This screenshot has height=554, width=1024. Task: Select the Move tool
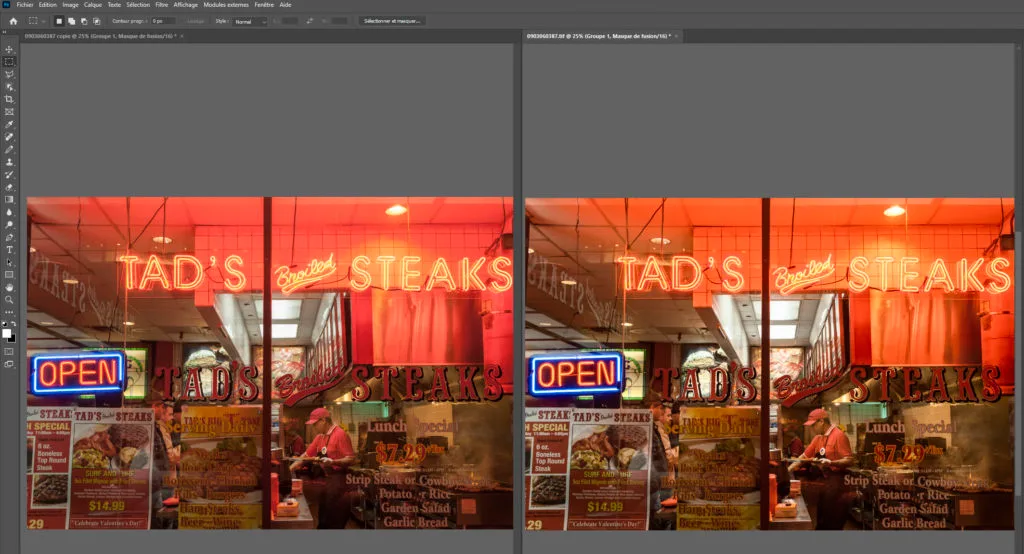(x=9, y=49)
